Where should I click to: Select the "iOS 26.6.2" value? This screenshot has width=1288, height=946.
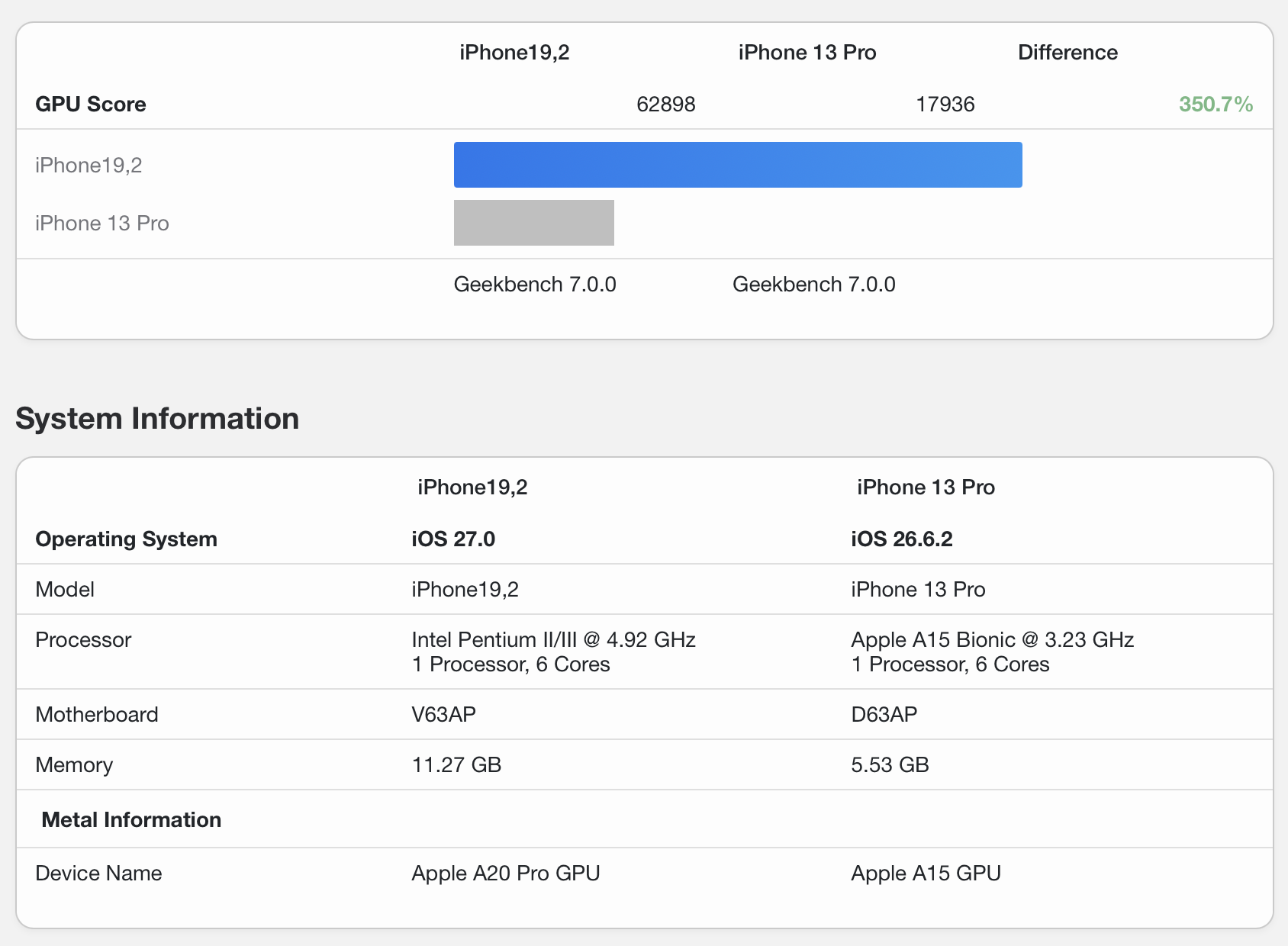point(902,539)
